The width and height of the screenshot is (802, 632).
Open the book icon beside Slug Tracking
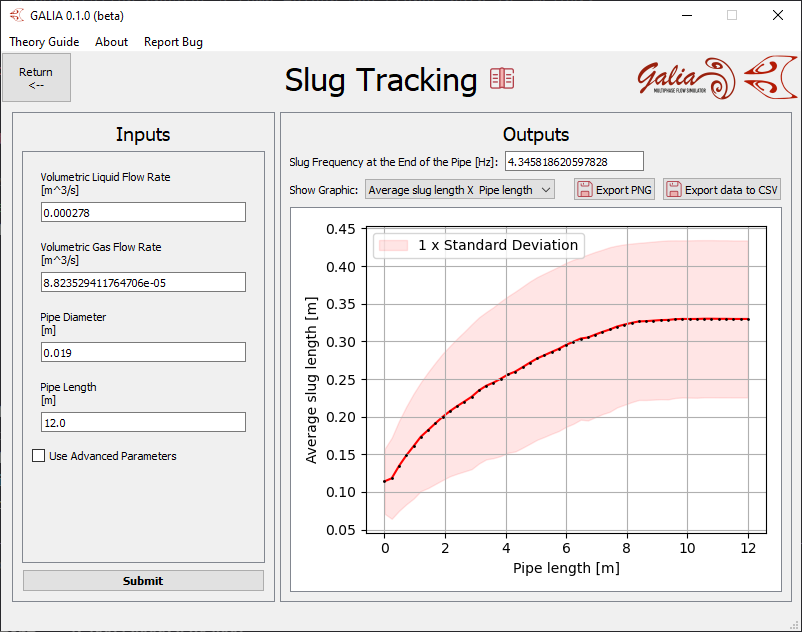click(502, 79)
